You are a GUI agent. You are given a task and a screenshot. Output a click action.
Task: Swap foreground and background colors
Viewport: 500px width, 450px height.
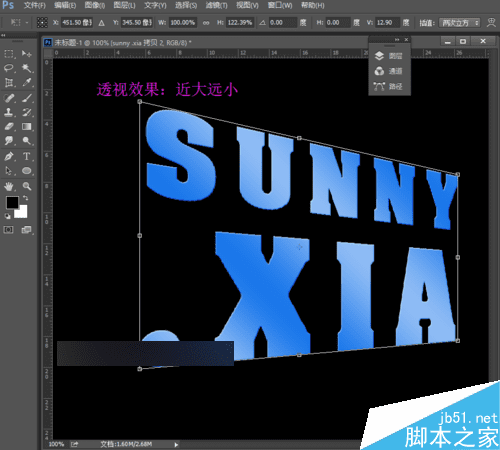(x=25, y=198)
